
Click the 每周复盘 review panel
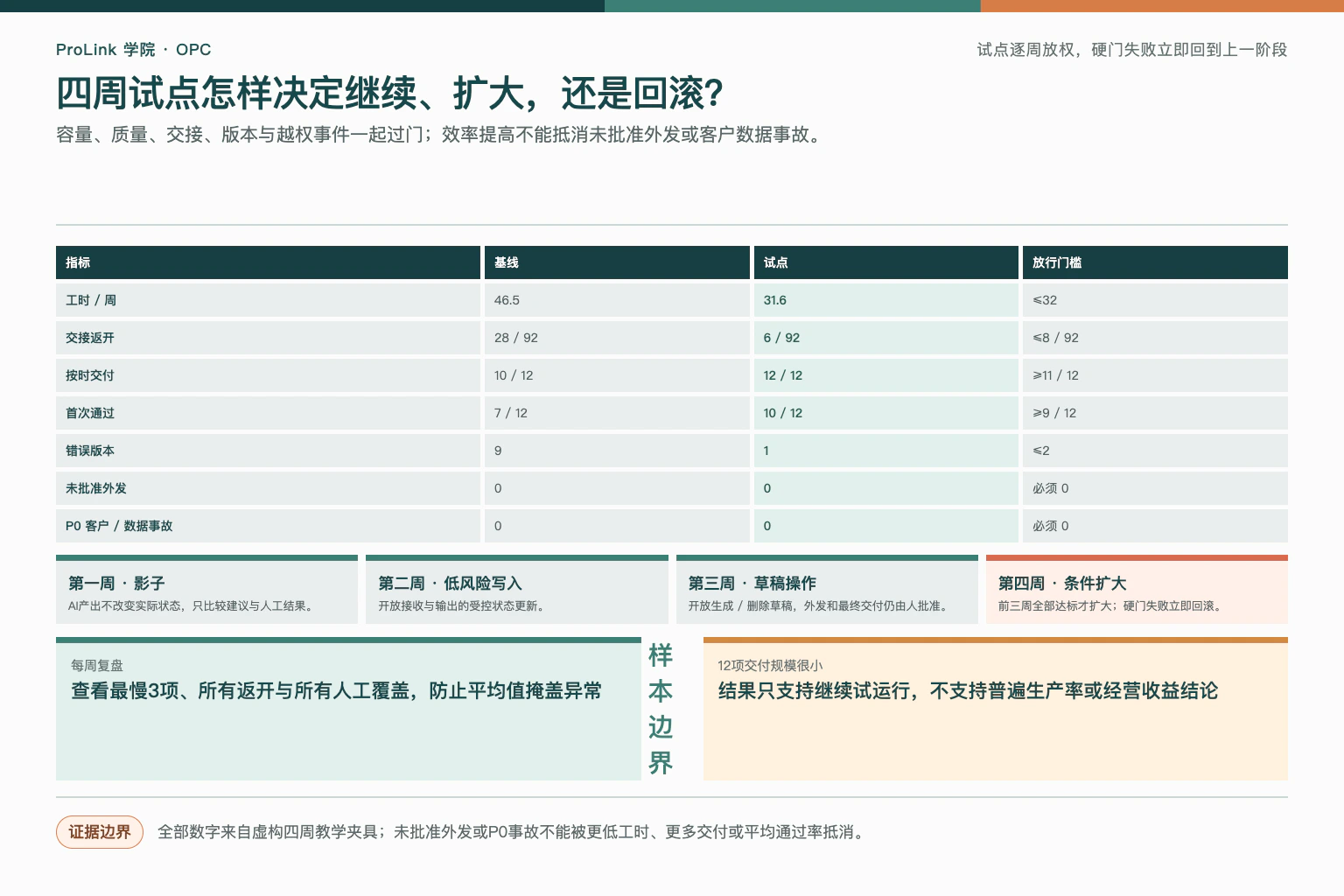(x=348, y=709)
